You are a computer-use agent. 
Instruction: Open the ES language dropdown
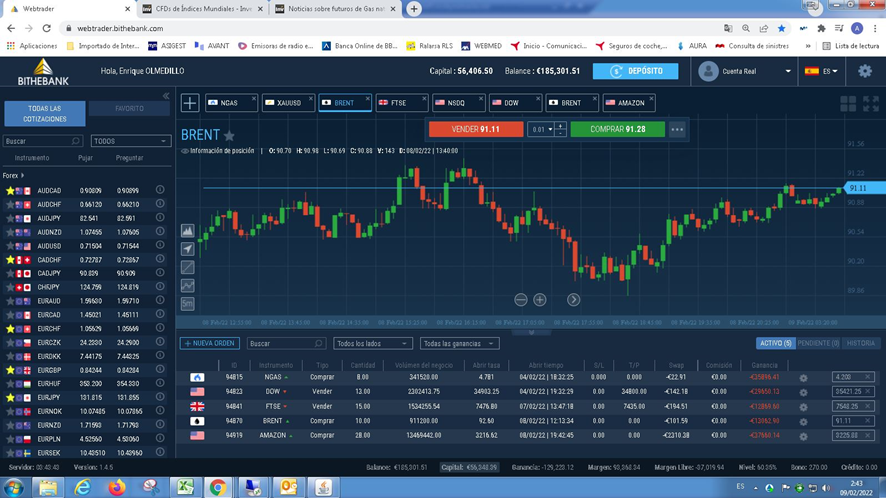pos(821,71)
